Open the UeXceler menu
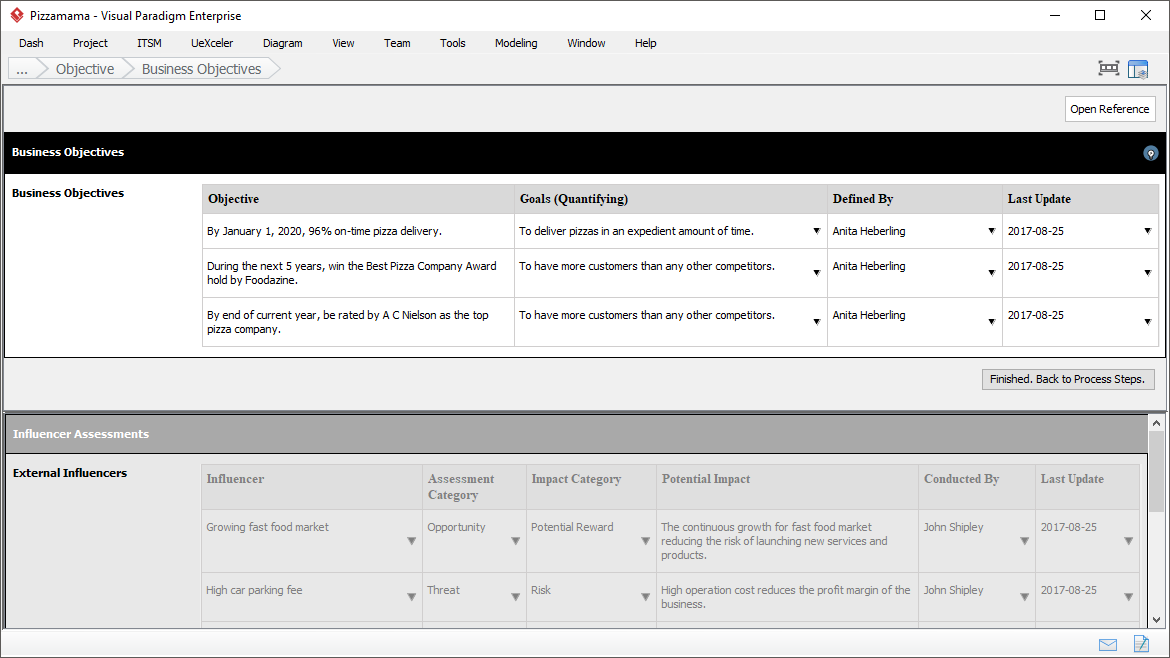1170x658 pixels. [x=212, y=43]
